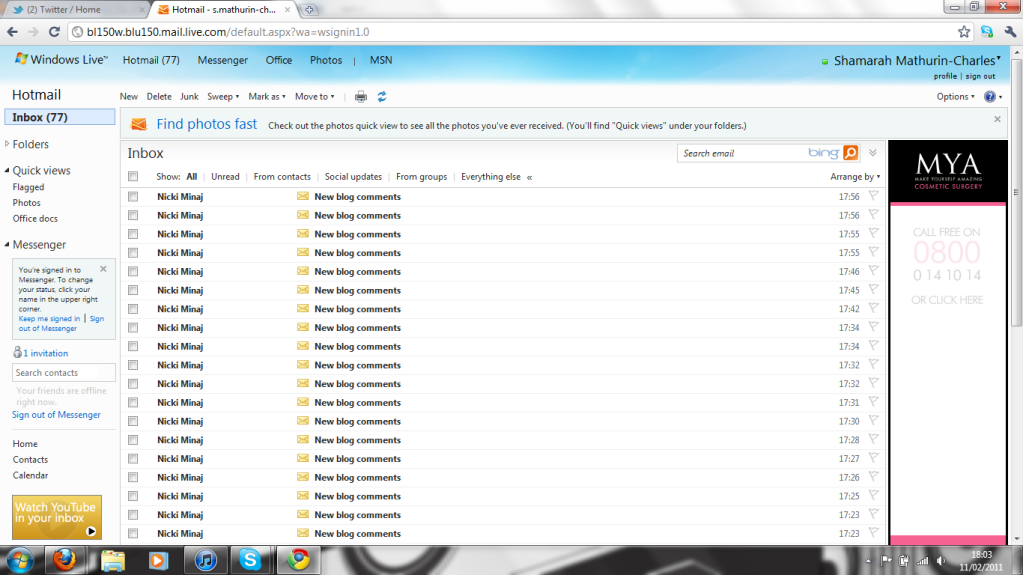This screenshot has height=575, width=1023.
Task: Click the volume icon in system tray
Action: (x=941, y=561)
